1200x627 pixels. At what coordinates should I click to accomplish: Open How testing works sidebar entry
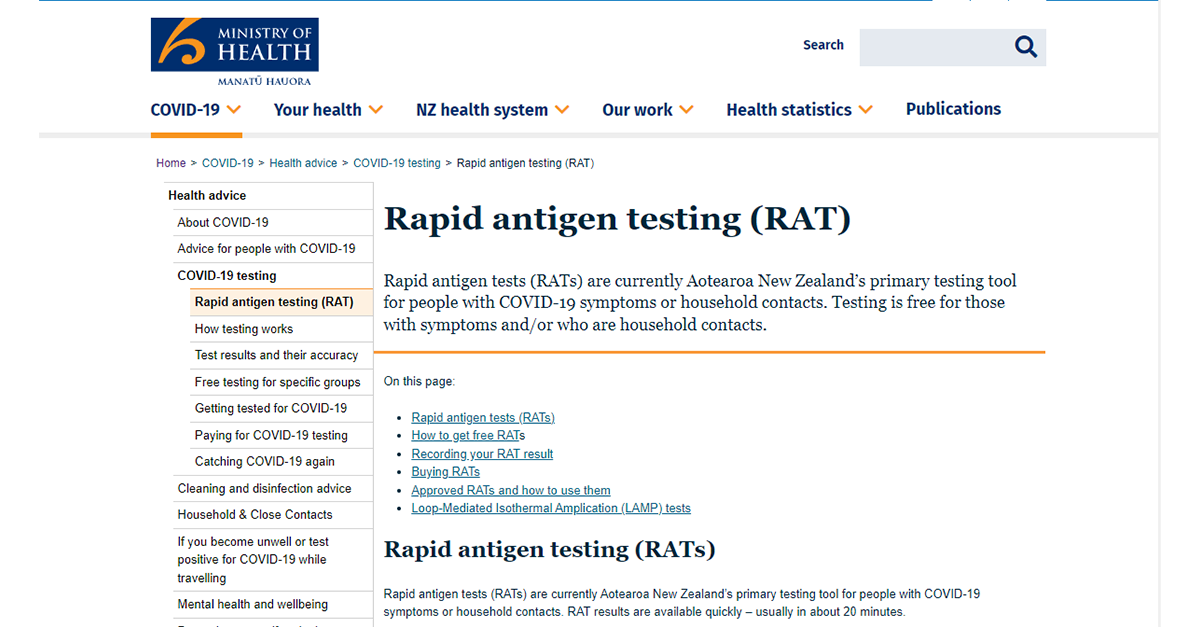(x=243, y=328)
